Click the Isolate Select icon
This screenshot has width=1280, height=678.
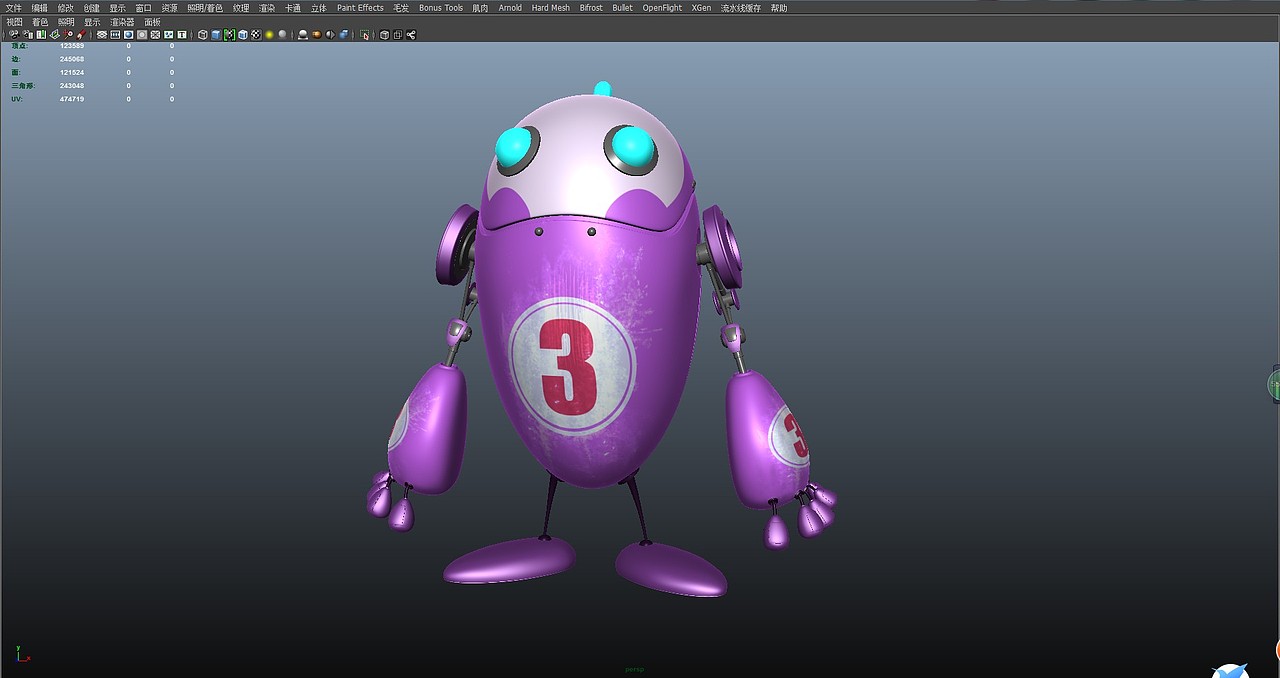365,34
